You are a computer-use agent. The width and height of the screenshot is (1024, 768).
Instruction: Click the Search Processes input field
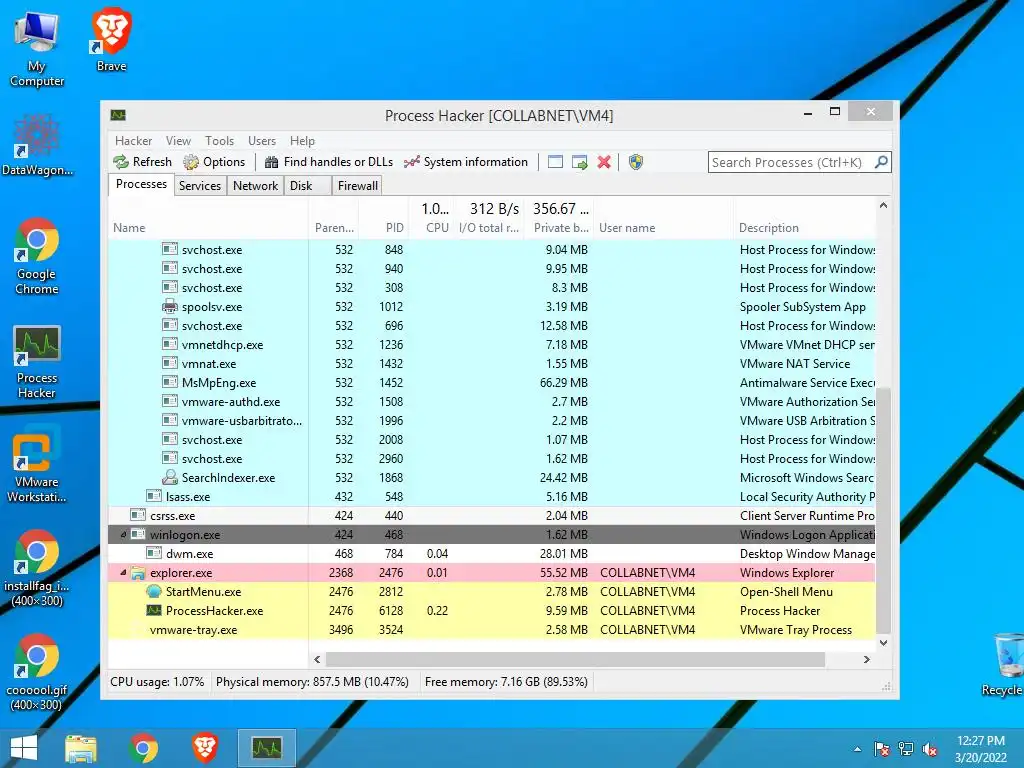coord(790,162)
